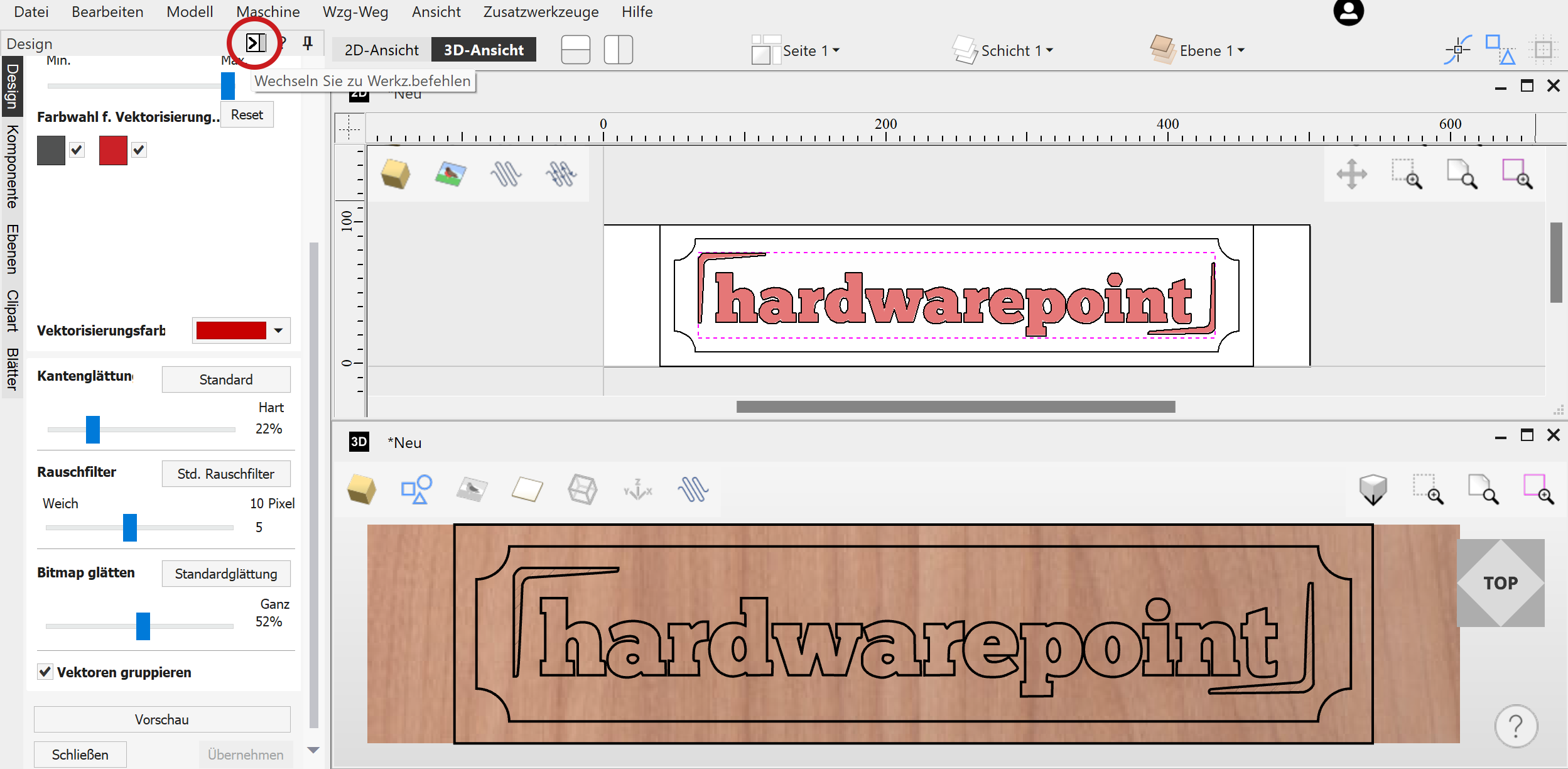The width and height of the screenshot is (1568, 769).
Task: Open Schicht 1 dropdown
Action: coord(1003,50)
